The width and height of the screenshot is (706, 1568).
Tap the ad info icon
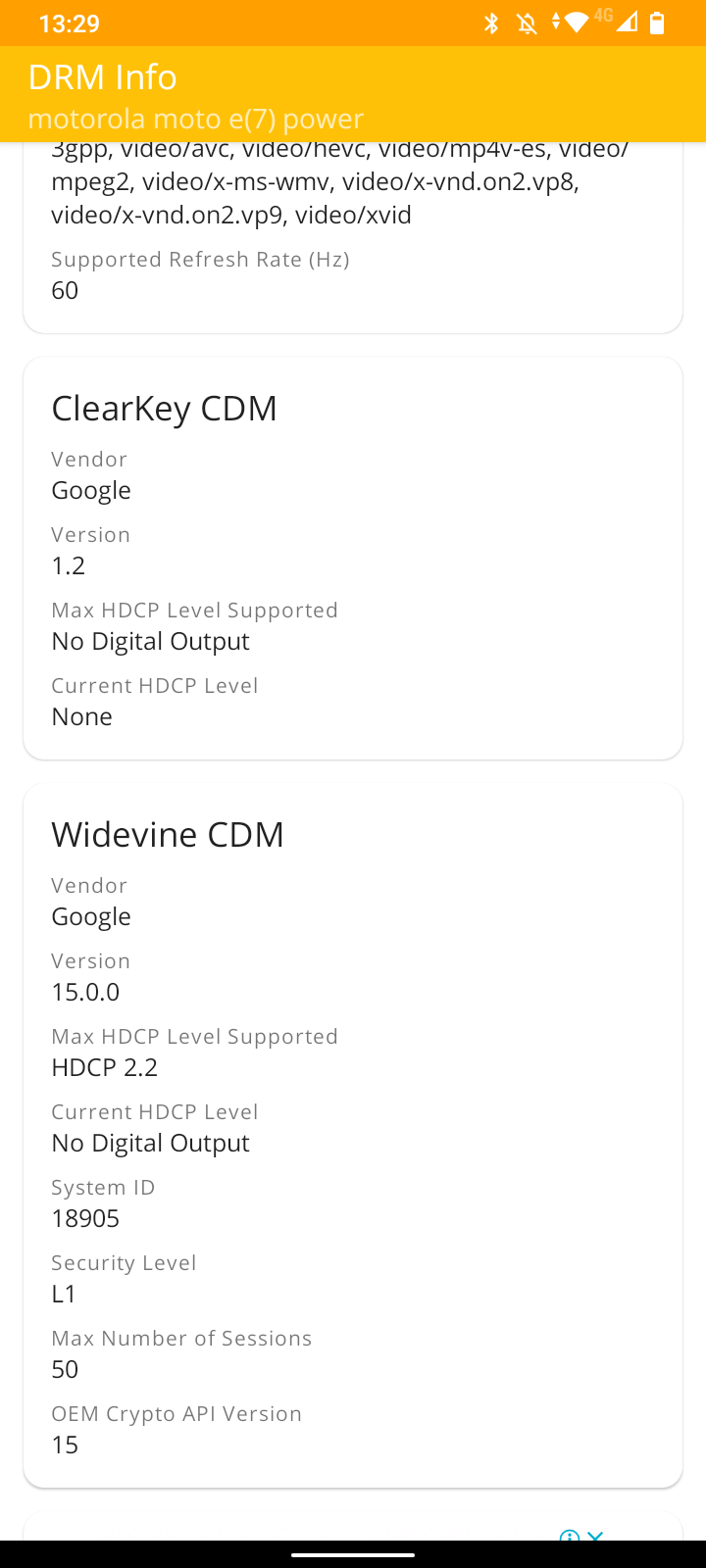(569, 1535)
